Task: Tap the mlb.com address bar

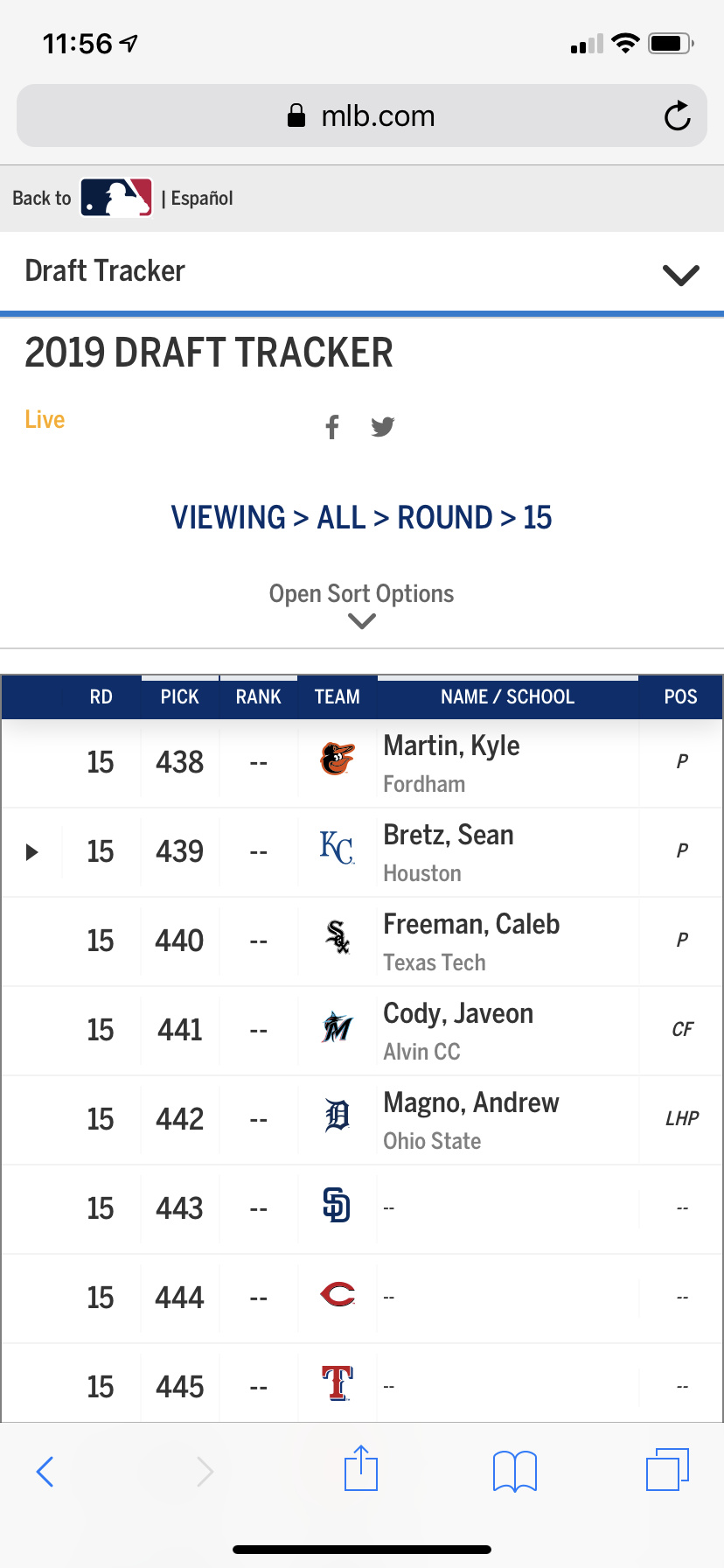Action: 362,115
